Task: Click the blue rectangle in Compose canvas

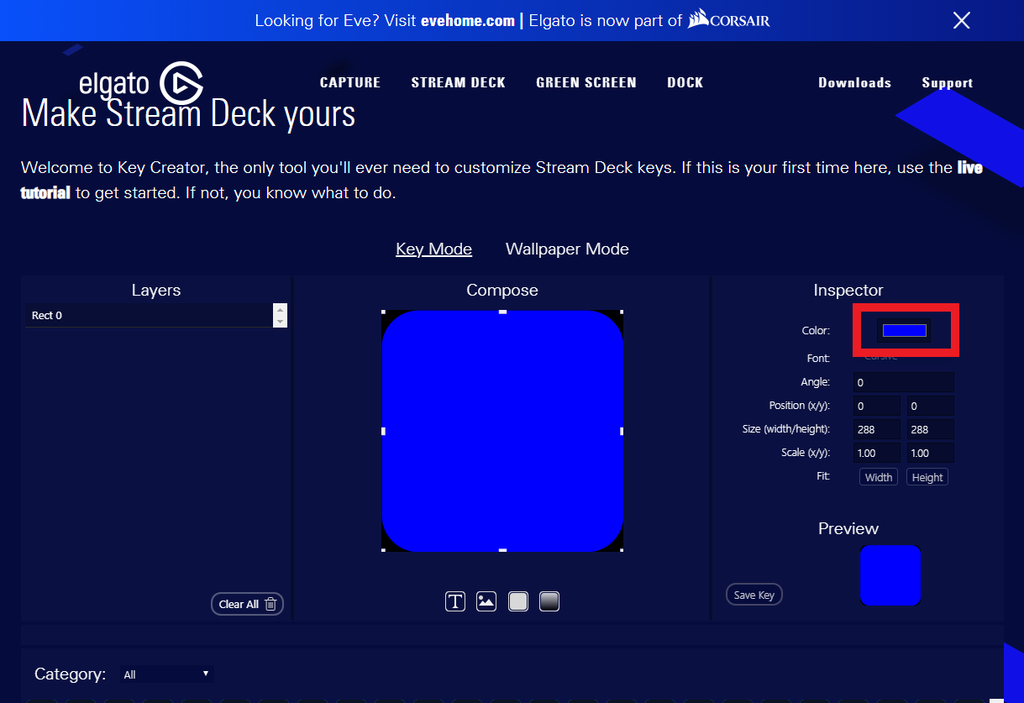Action: click(x=502, y=431)
